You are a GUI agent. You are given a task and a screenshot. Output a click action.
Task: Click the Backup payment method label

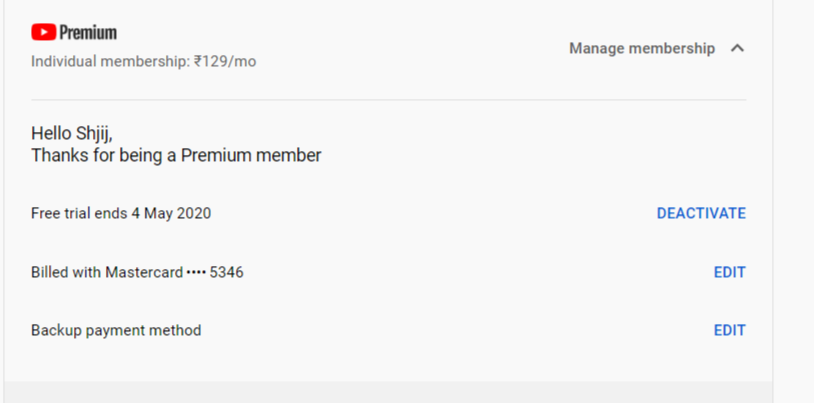point(116,330)
